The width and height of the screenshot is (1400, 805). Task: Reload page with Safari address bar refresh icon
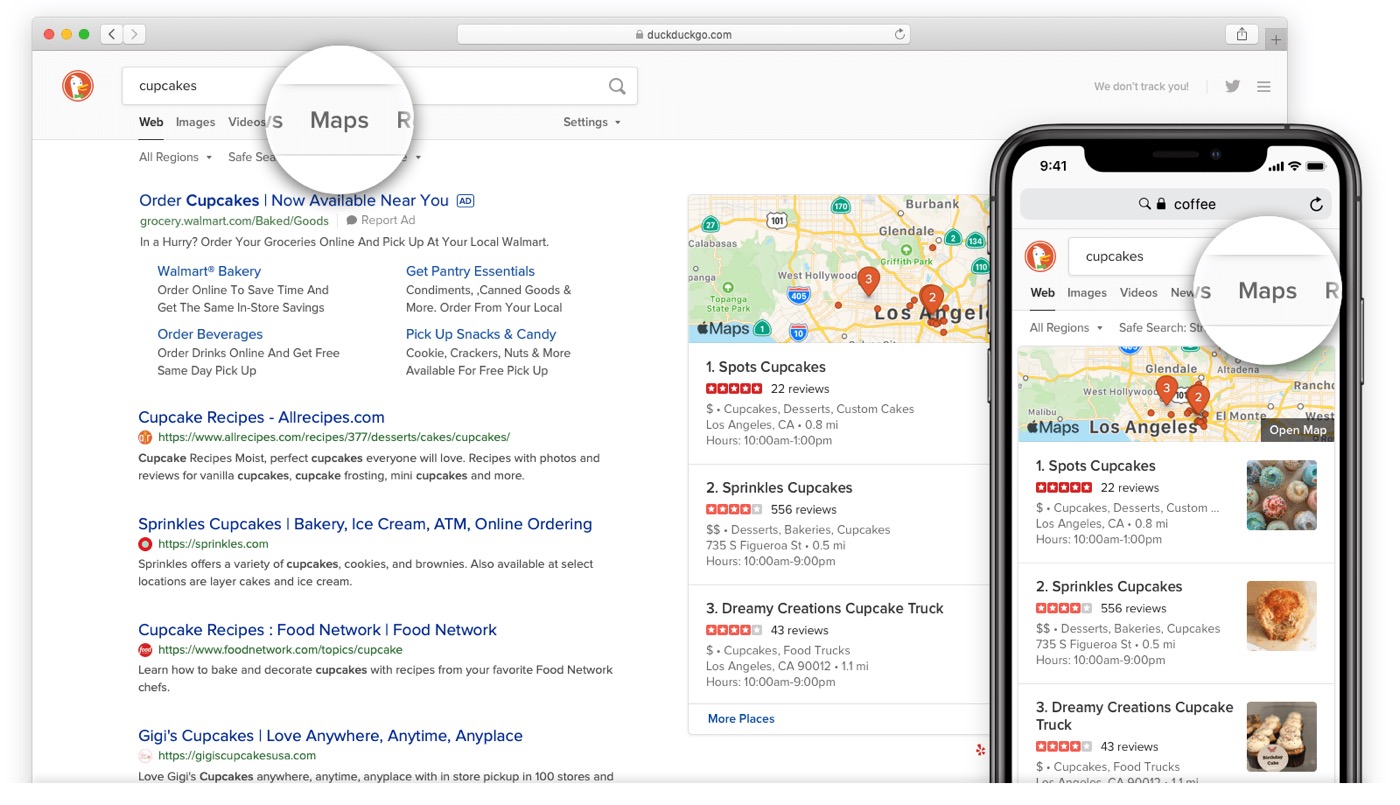coord(900,34)
